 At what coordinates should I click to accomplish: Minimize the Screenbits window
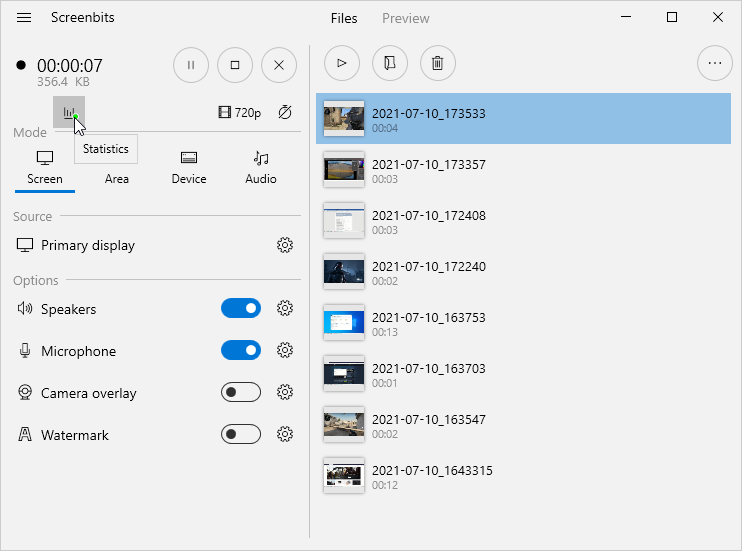coord(626,17)
